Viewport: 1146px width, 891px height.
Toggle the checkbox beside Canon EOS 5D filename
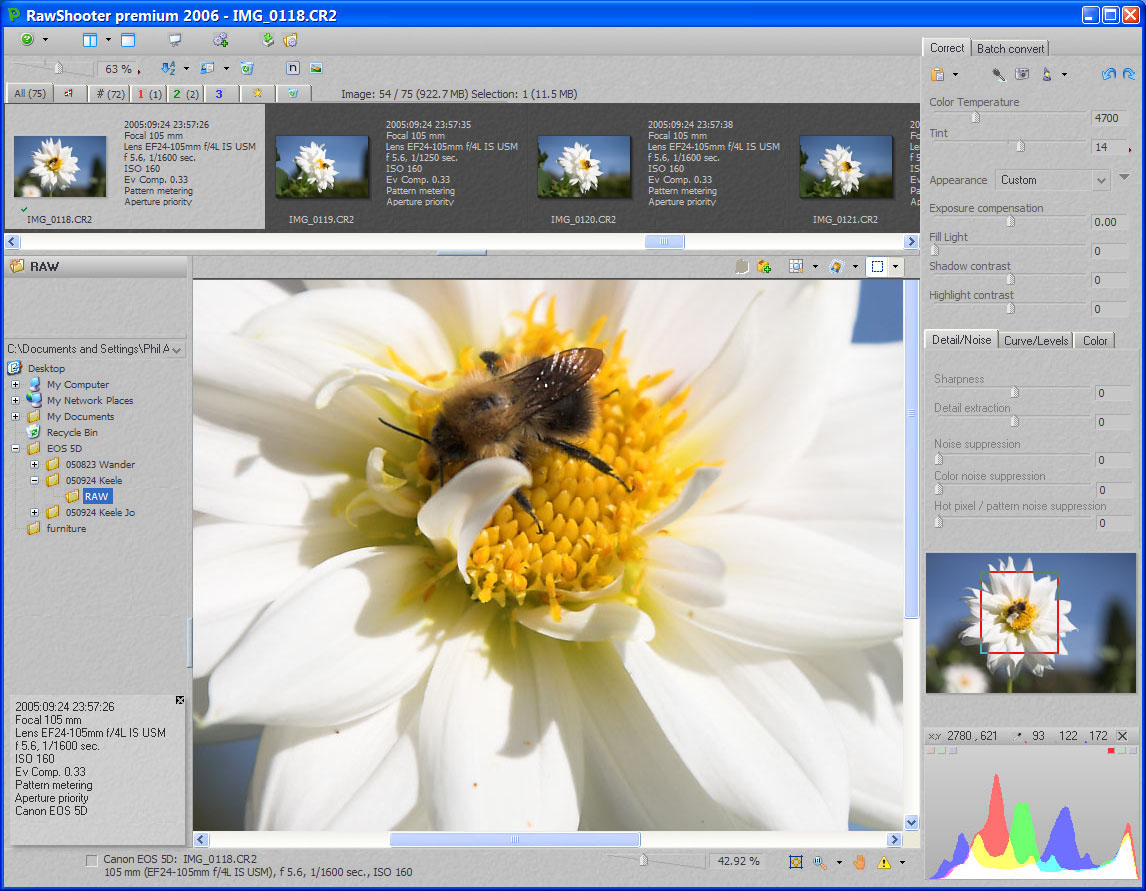[92, 860]
